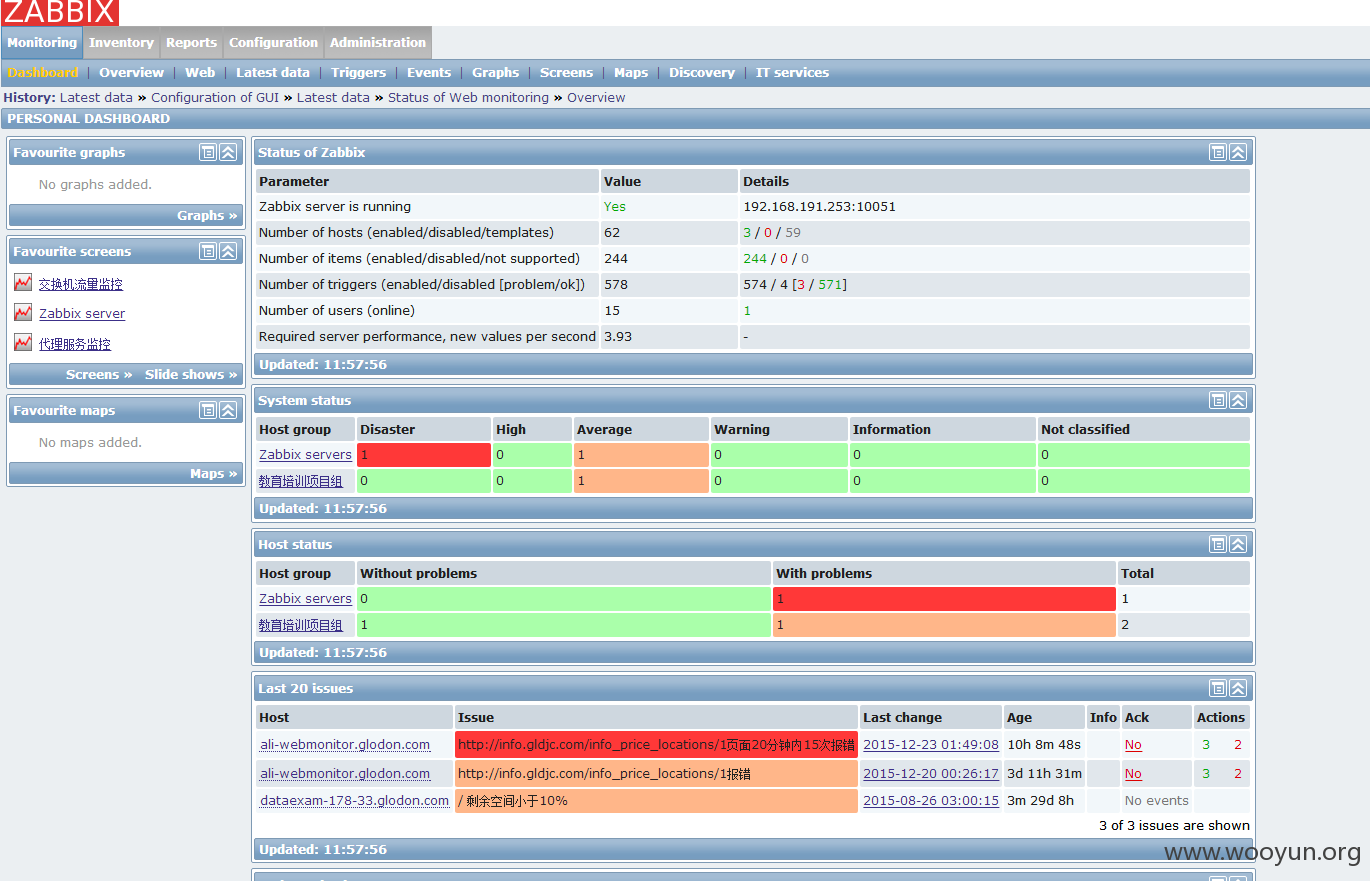Click the Overview history link at end
Viewport: 1370px width, 881px height.
596,97
